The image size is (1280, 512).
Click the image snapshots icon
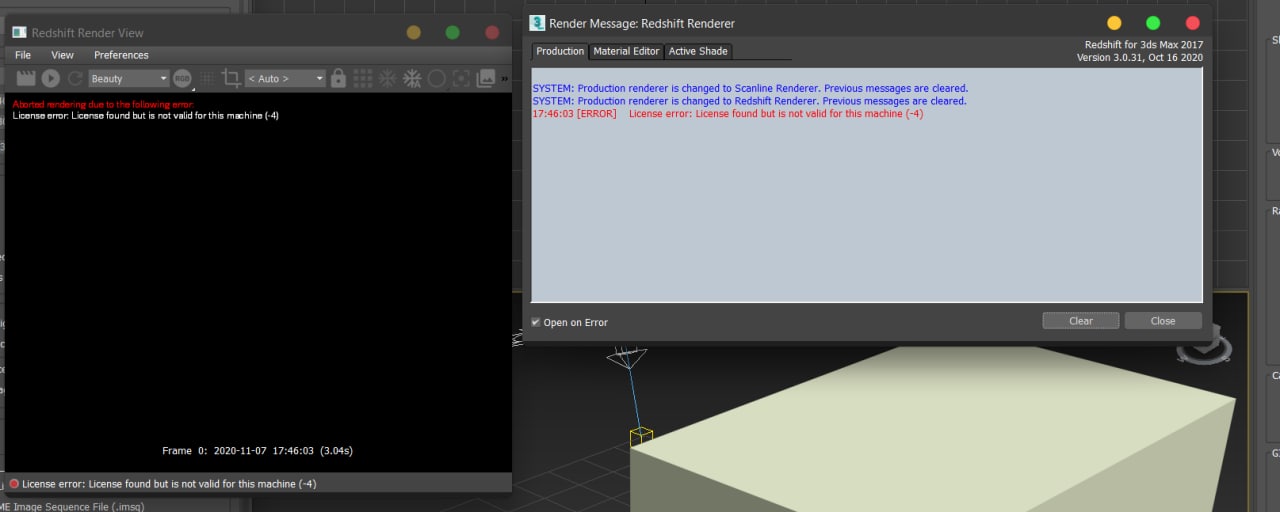(486, 78)
